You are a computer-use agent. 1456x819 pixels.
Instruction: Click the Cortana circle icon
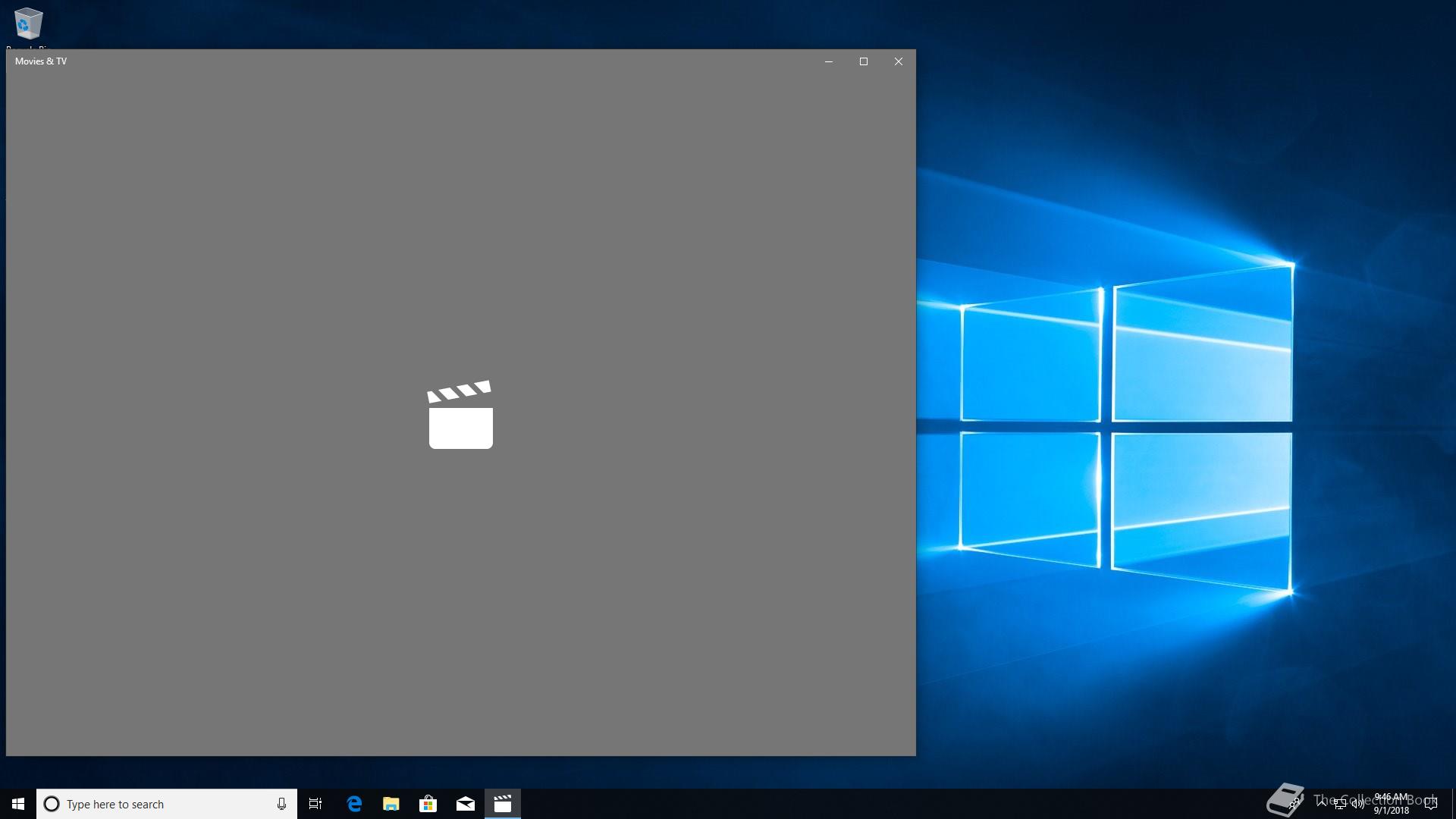(52, 804)
